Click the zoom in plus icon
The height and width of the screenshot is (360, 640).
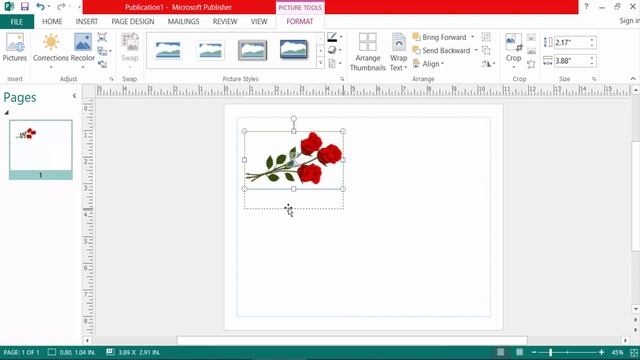coord(601,352)
